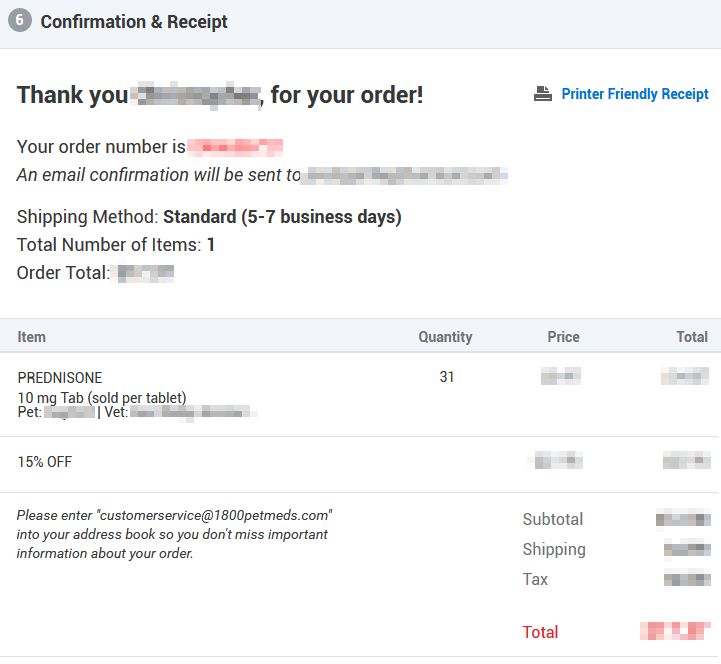This screenshot has height=664, width=721.
Task: Click the quantity value 31
Action: [x=447, y=377]
